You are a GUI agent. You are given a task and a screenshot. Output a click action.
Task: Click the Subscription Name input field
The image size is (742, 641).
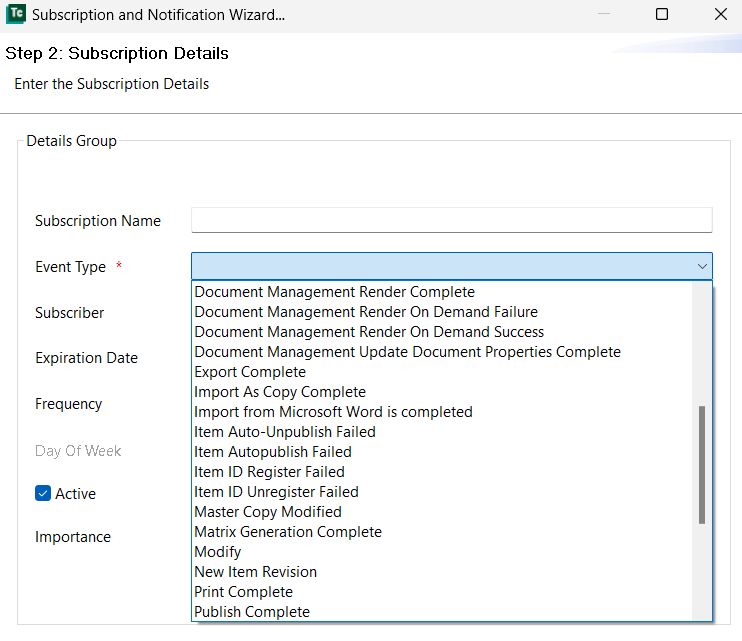[x=451, y=220]
